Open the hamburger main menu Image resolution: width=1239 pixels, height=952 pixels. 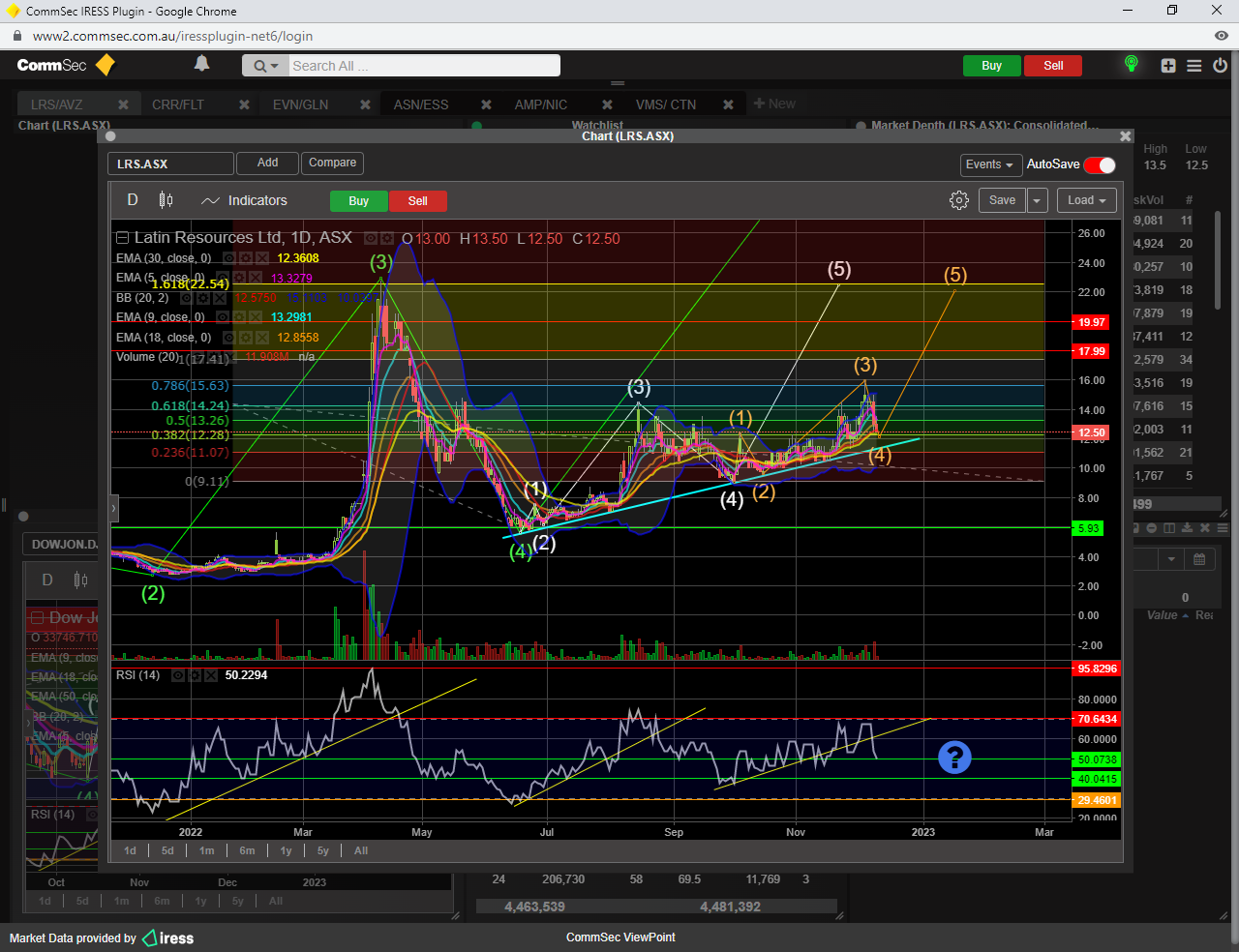coord(1194,66)
